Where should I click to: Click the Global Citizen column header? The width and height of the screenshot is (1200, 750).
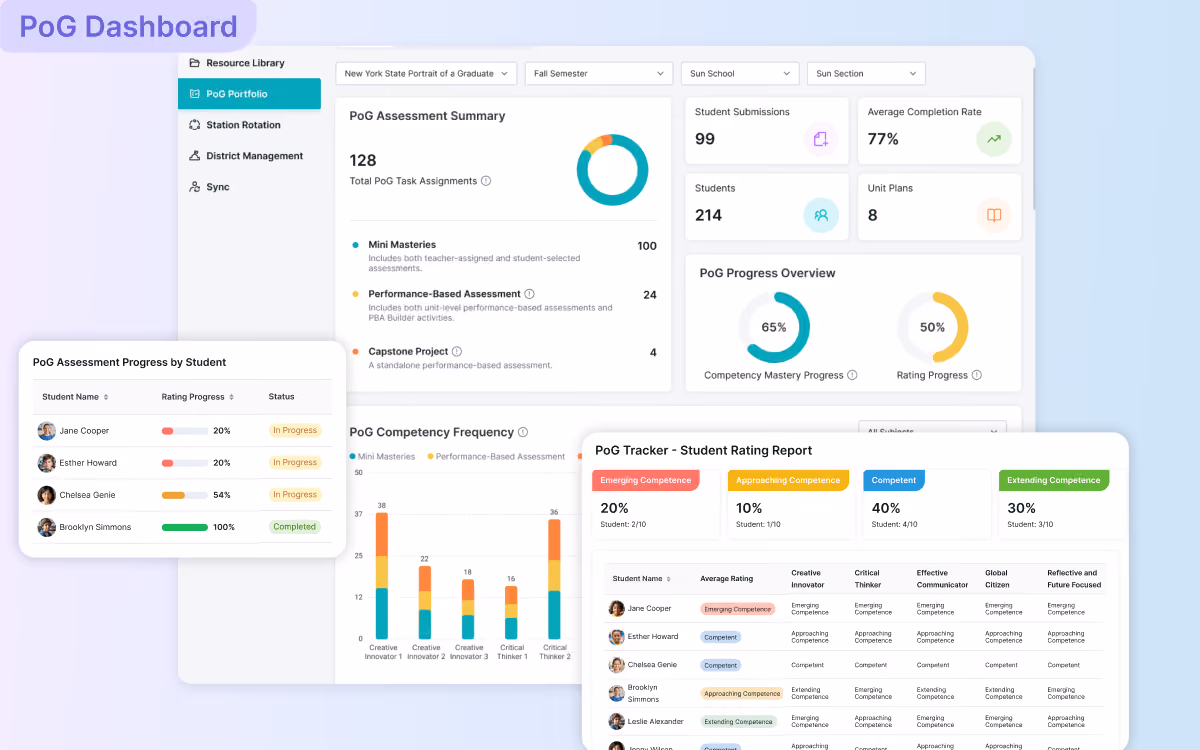[997, 579]
